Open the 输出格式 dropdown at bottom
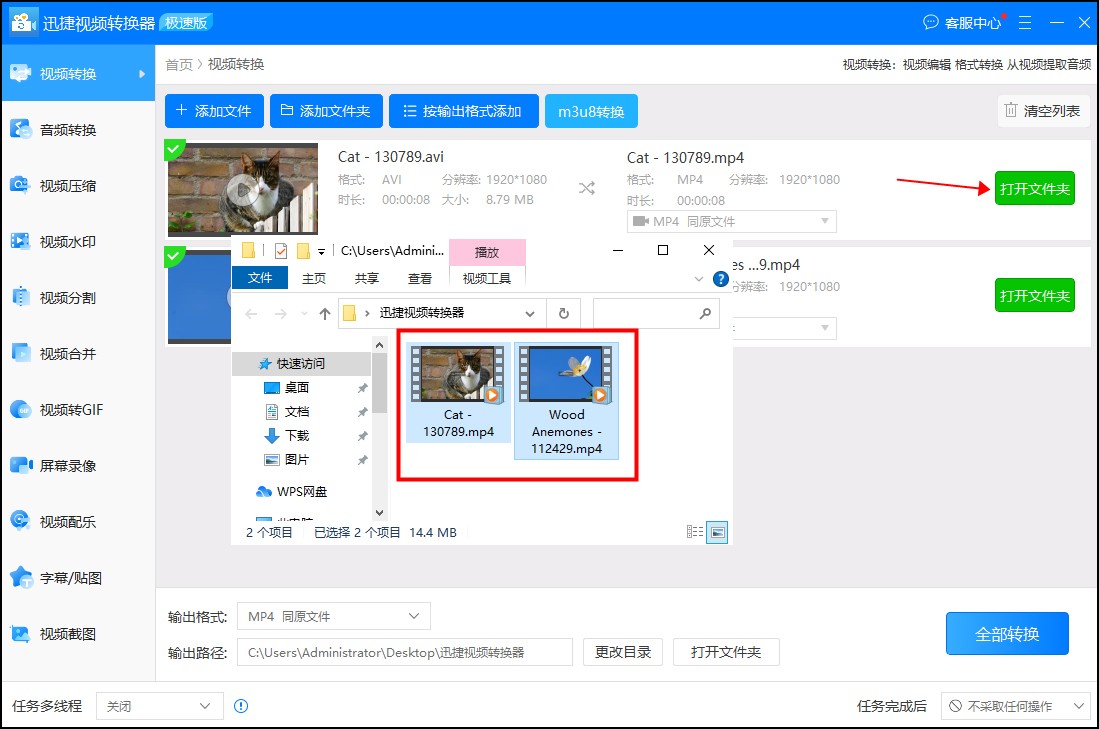The height and width of the screenshot is (729, 1099). [x=332, y=616]
